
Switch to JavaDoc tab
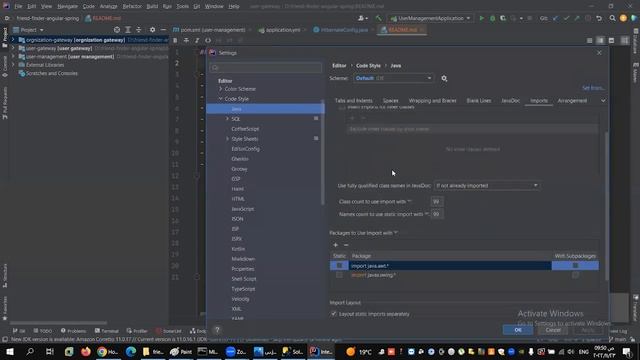(510, 101)
